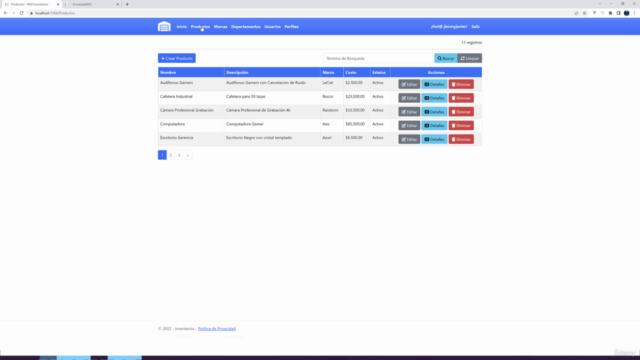Go to pagination page 3
Screen dimensions: 640x360
[179, 155]
